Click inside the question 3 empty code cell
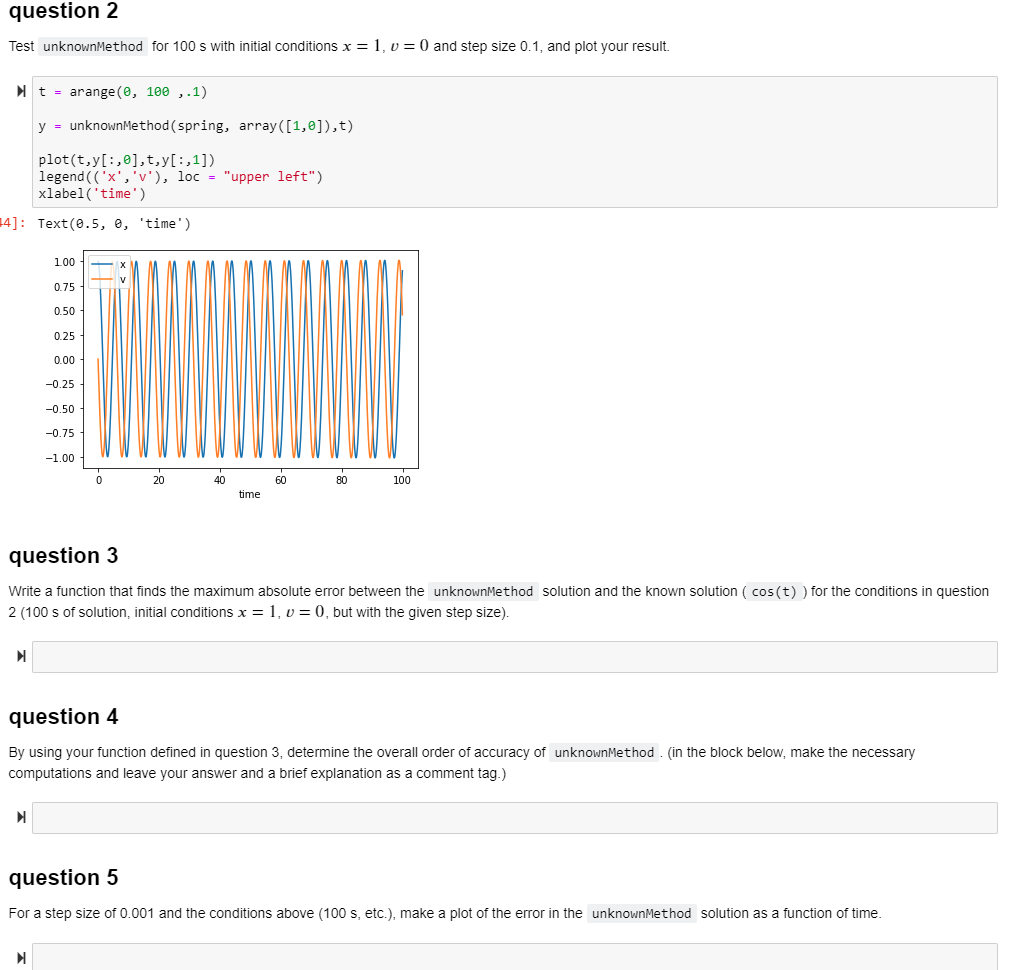Viewport: 1009px width, 970px height. pyautogui.click(x=515, y=657)
